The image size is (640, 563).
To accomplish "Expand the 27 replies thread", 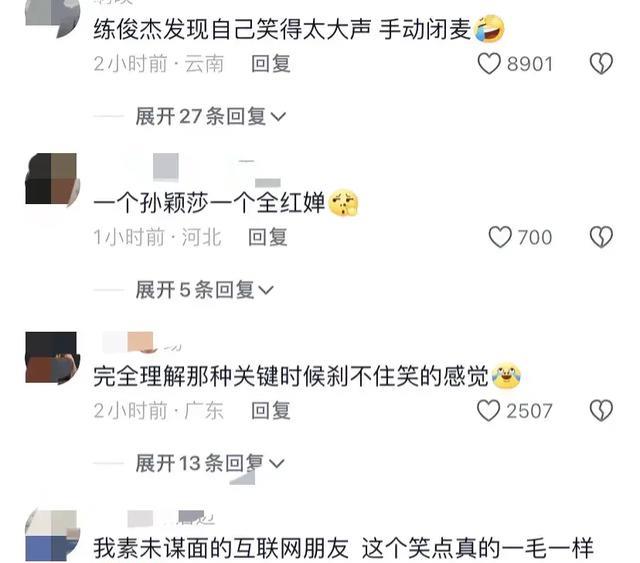I will click(x=210, y=117).
